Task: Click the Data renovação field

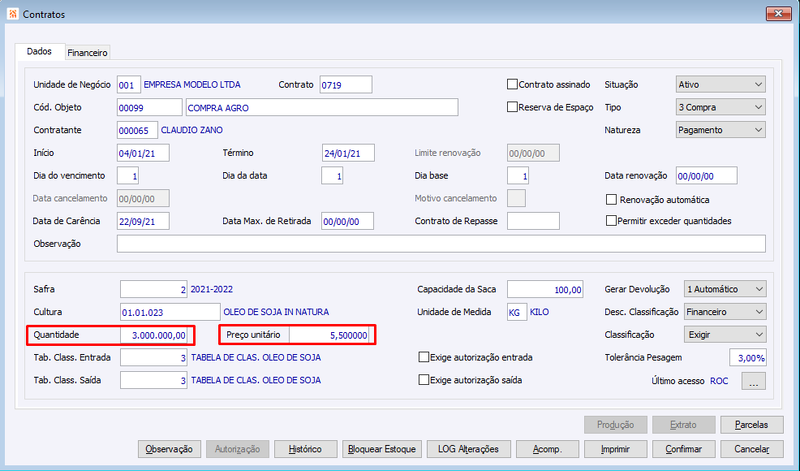Action: 707,176
